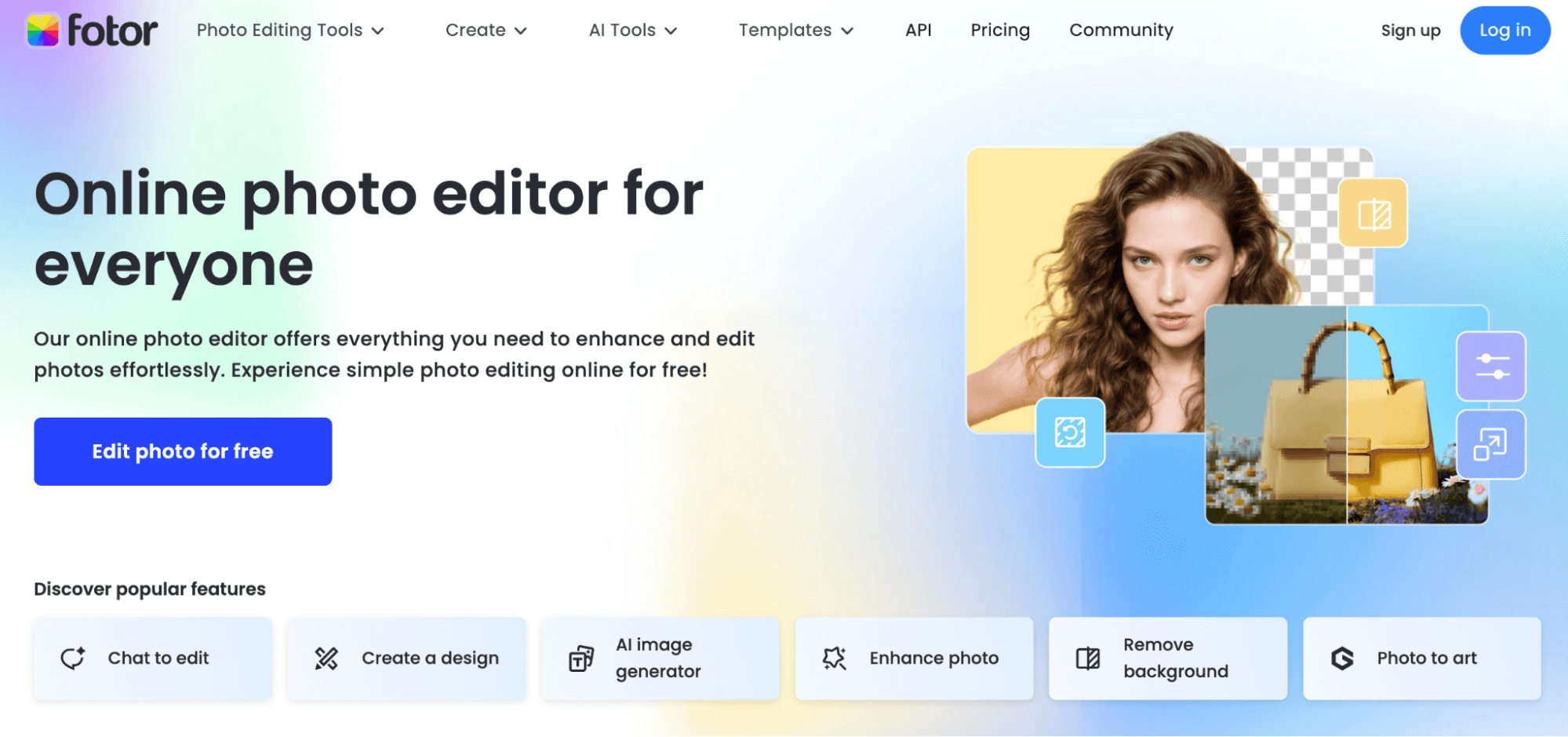
Task: Click the purple resize icon tile
Action: [1490, 444]
